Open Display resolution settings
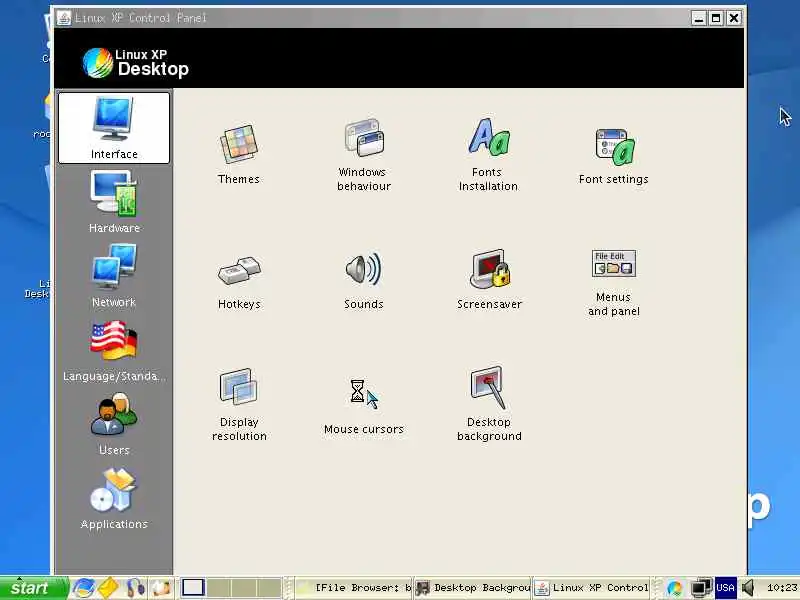This screenshot has height=600, width=800. 239,404
